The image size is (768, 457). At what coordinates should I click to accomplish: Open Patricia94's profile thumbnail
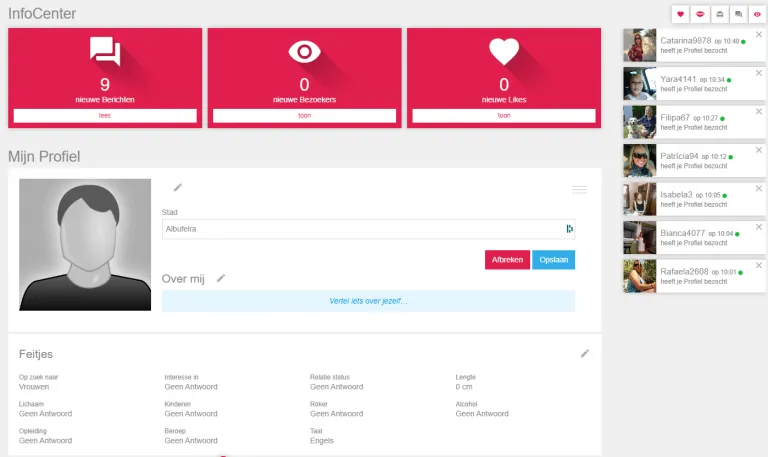[639, 161]
